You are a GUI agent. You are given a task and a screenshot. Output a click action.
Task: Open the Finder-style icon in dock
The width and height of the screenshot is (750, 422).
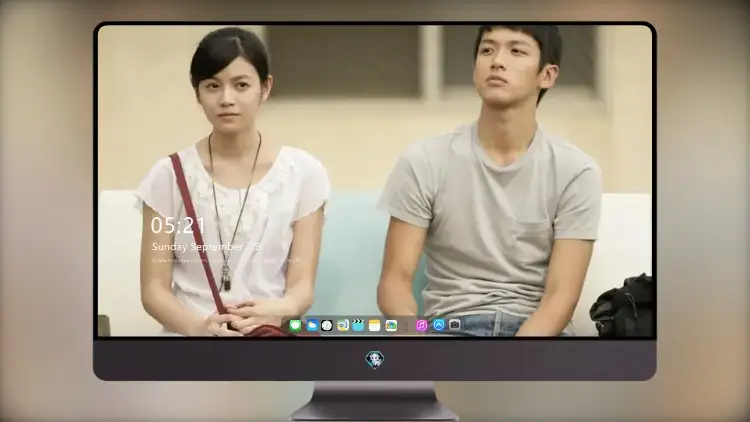[343, 325]
